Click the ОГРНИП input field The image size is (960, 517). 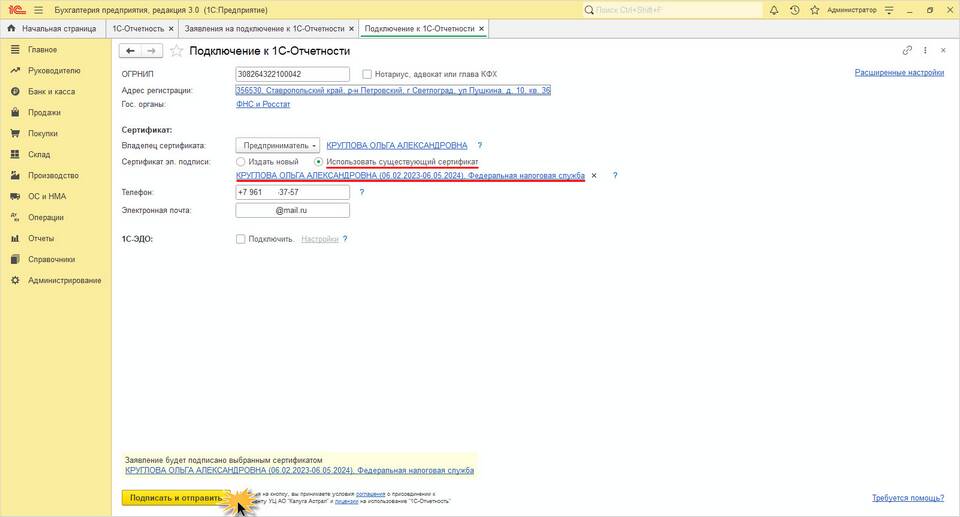pyautogui.click(x=292, y=74)
